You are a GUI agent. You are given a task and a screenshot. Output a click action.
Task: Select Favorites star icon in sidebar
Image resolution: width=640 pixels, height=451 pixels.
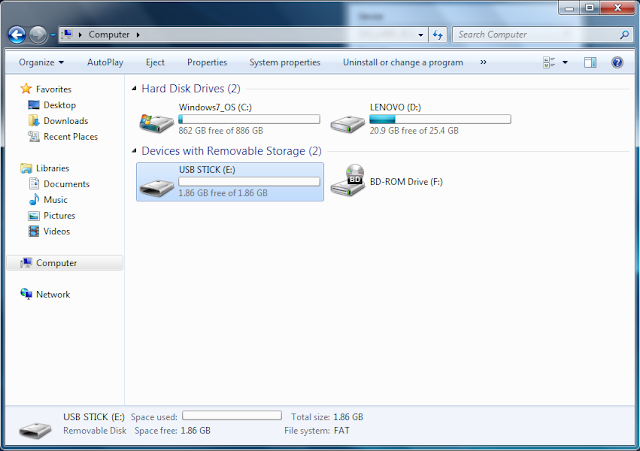click(x=26, y=89)
